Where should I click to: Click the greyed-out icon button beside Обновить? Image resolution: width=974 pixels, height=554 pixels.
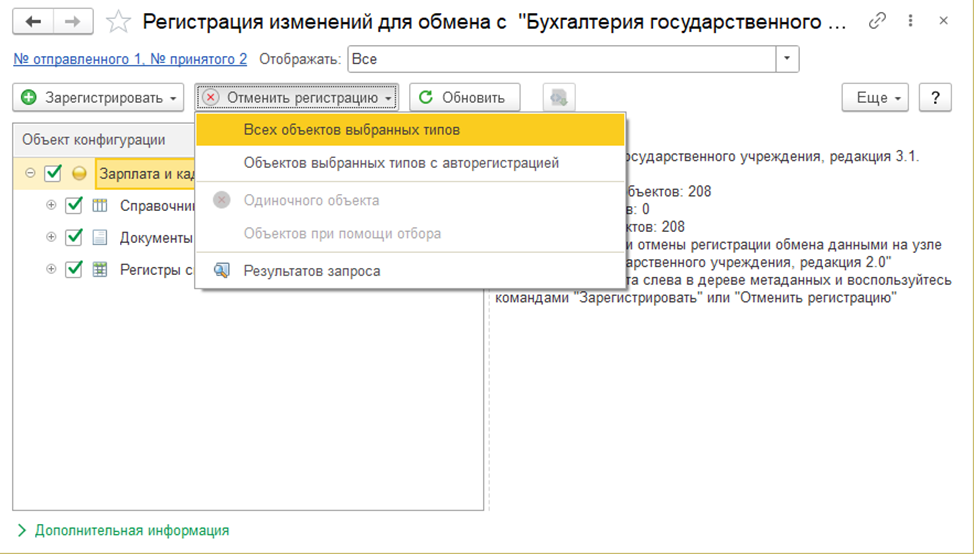(559, 98)
